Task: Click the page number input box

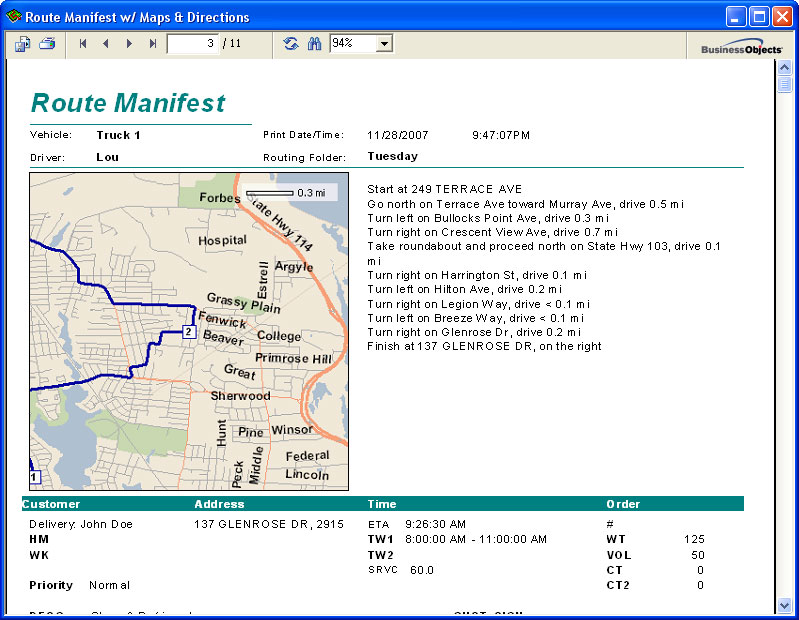Action: [x=193, y=44]
